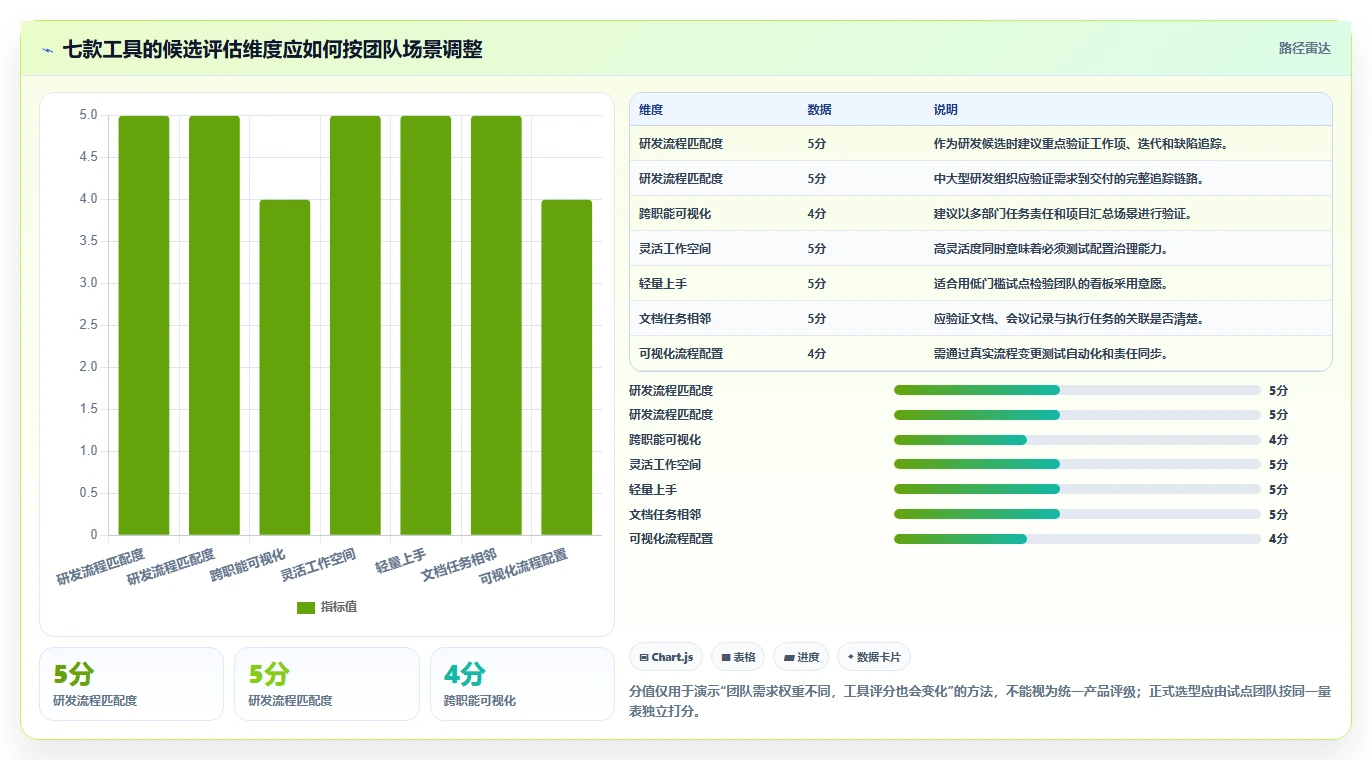Click 可视化流程配置 cell in the table
Image resolution: width=1372 pixels, height=760 pixels.
pyautogui.click(x=681, y=354)
